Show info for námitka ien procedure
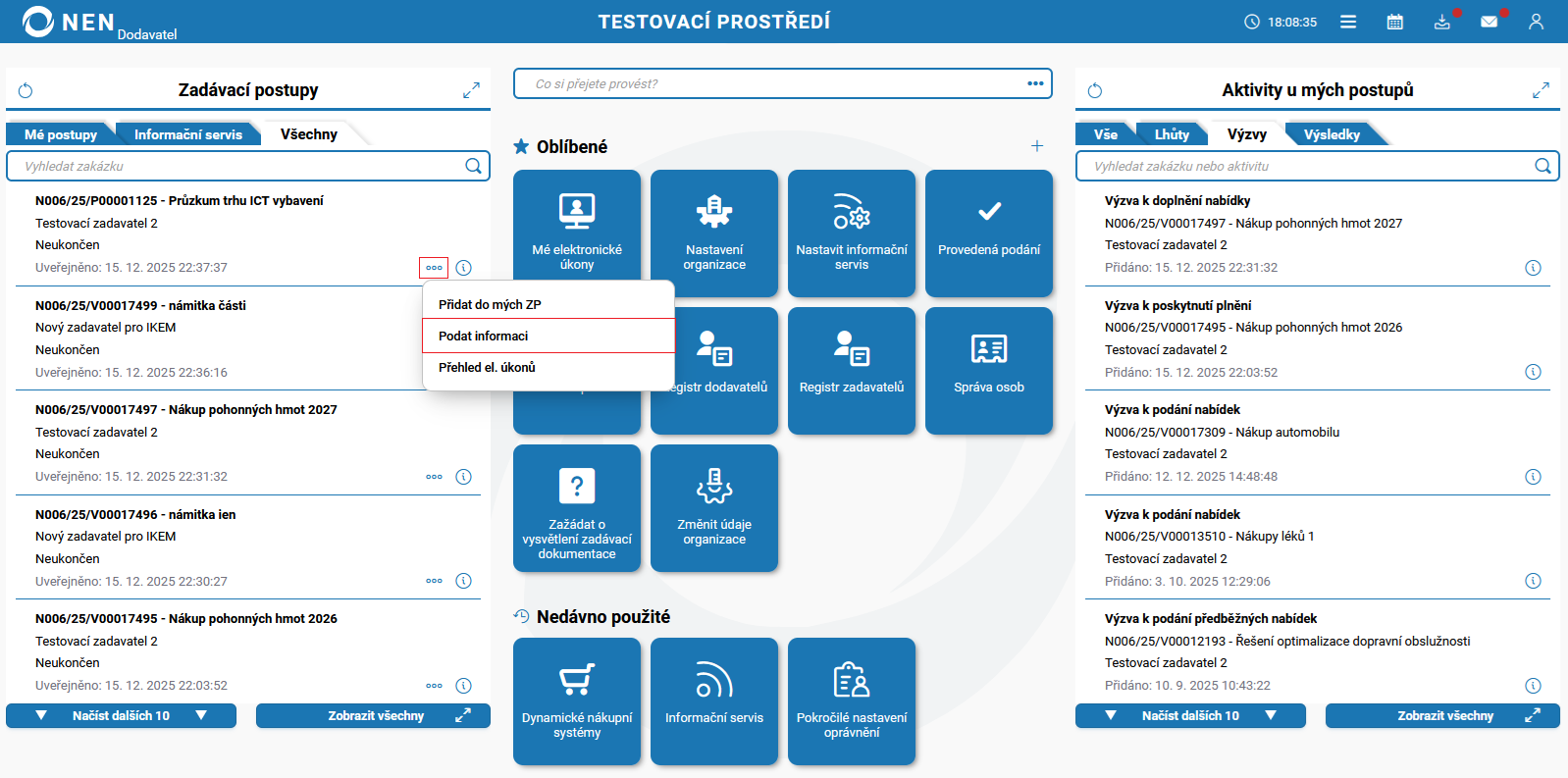1568x778 pixels. click(464, 581)
